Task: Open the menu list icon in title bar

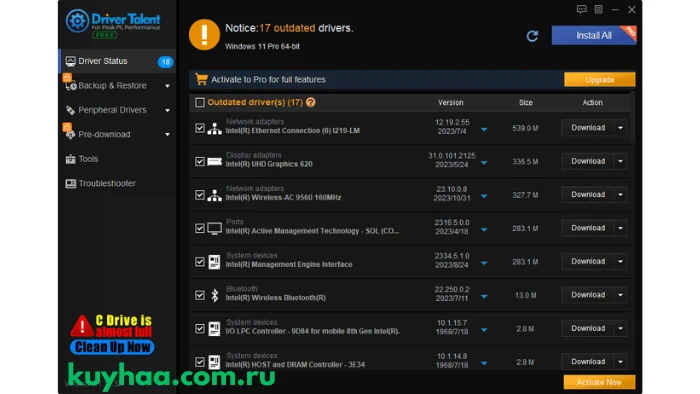Action: [x=598, y=9]
